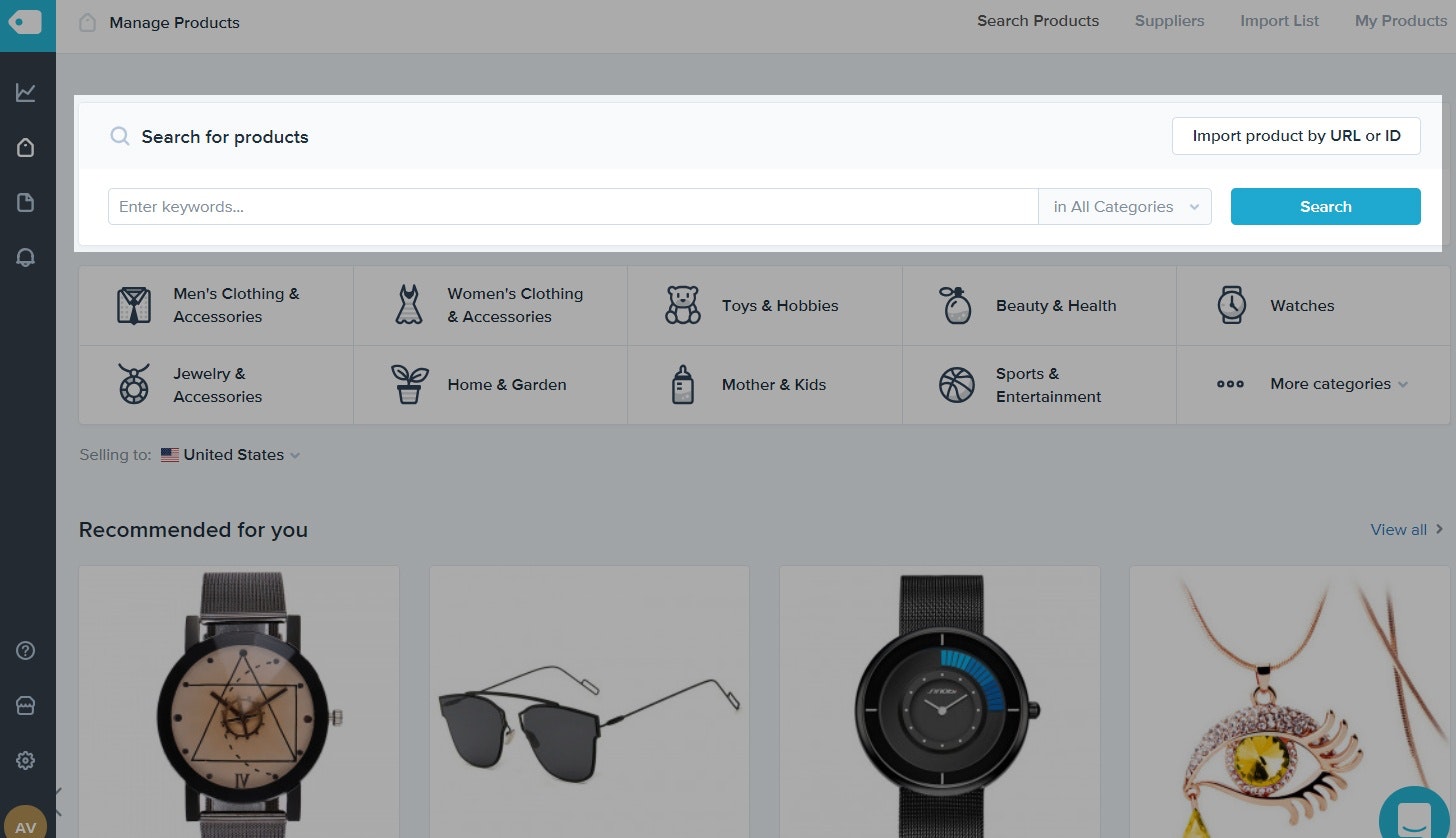Switch to the Suppliers tab
Viewport: 1456px width, 838px height.
[1169, 21]
